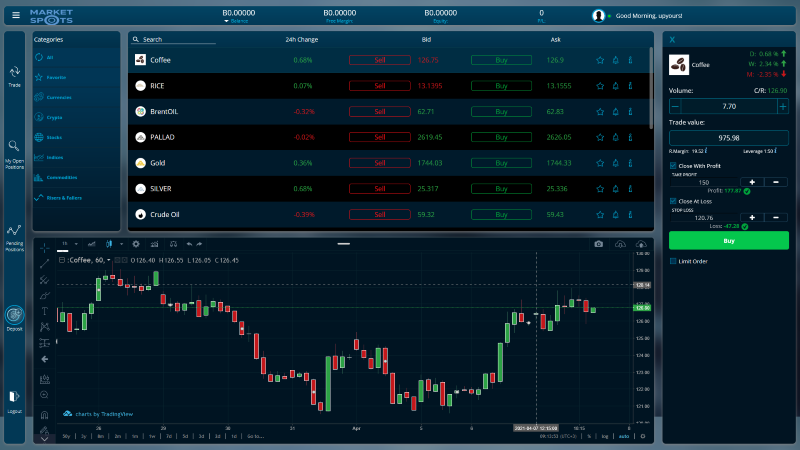Screen dimensions: 800x450
Task: Open the info icon on the Crude Oil row
Action: pos(631,214)
